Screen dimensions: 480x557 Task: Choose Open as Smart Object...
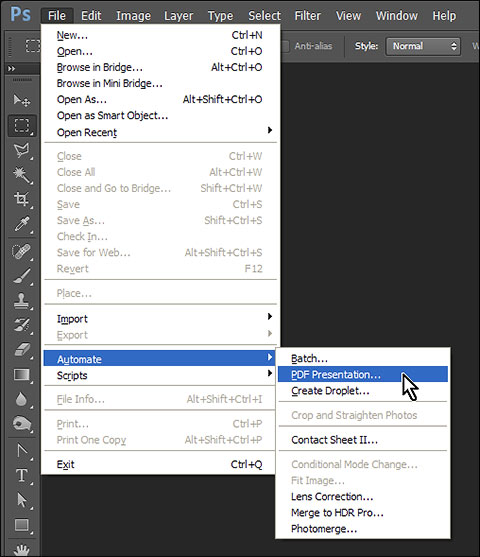(160, 115)
